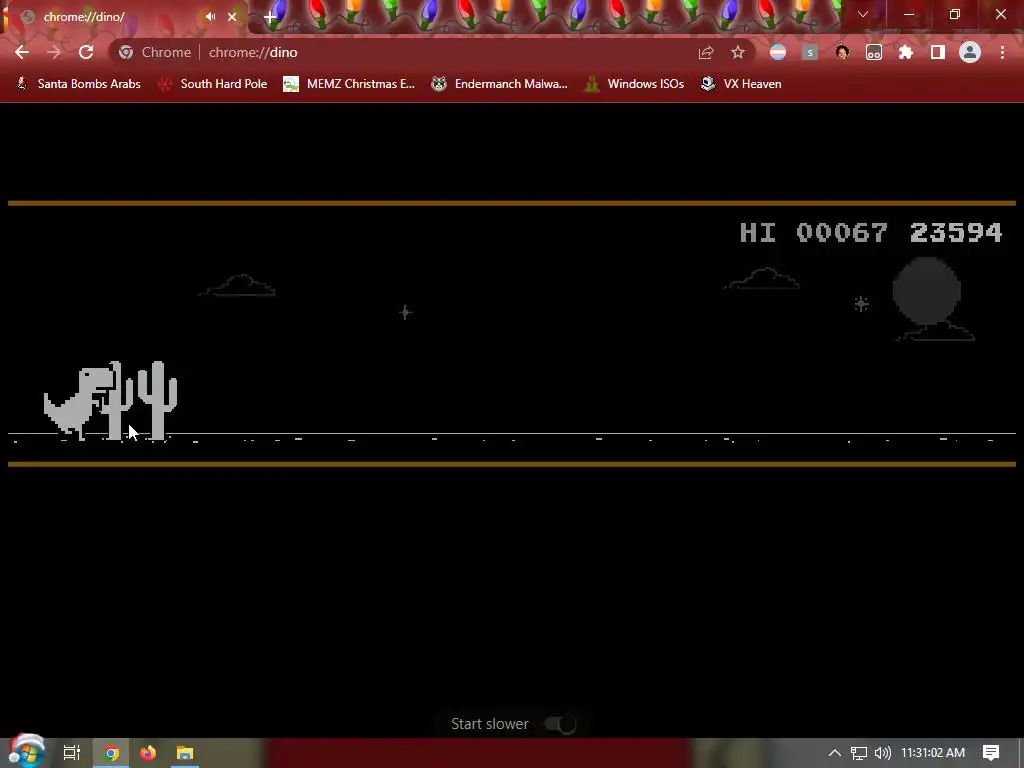Screen dimensions: 1024x768
Task: Bookmark this tab with the star icon
Action: pos(737,52)
